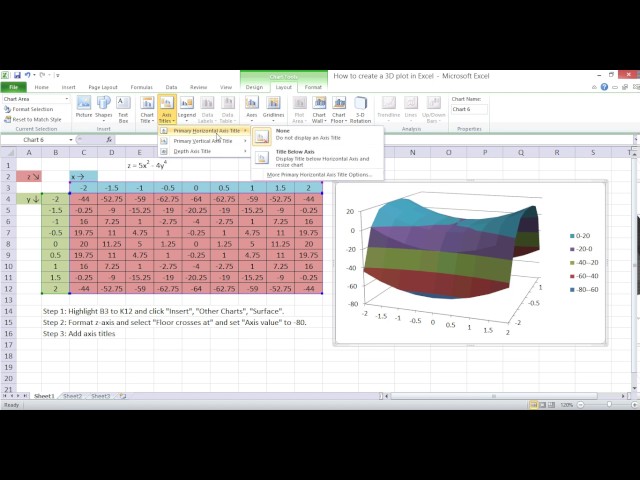
Task: Click the Chart Name input field
Action: [x=469, y=109]
